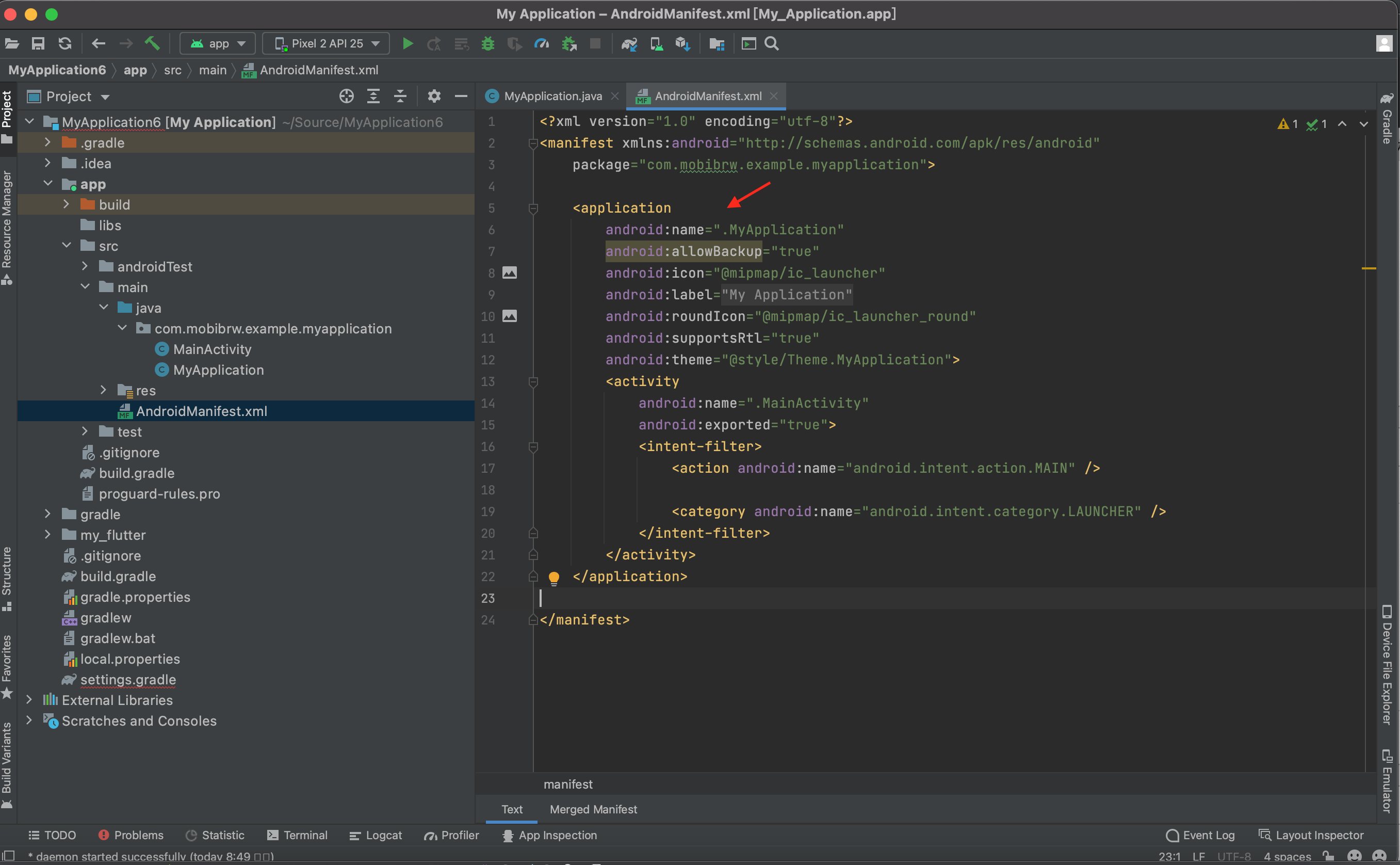
Task: Toggle the Structure side panel
Action: click(x=7, y=579)
